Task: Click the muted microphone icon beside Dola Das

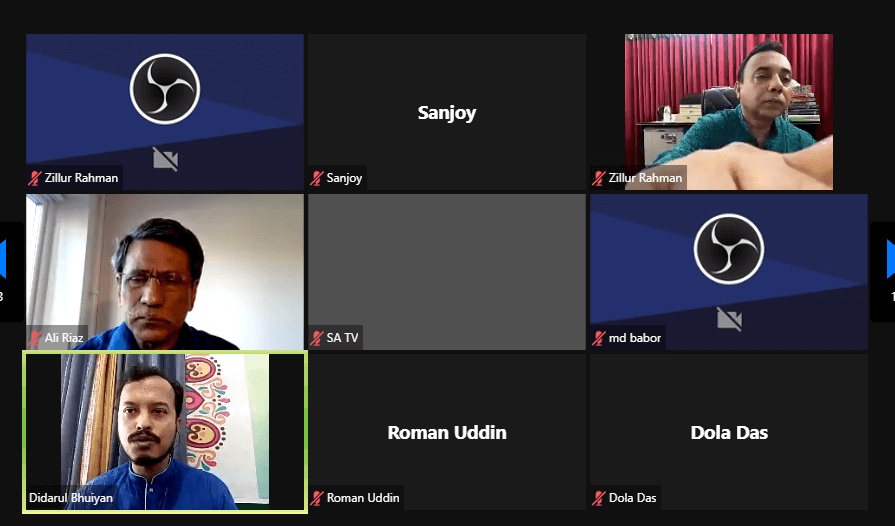Action: click(598, 498)
